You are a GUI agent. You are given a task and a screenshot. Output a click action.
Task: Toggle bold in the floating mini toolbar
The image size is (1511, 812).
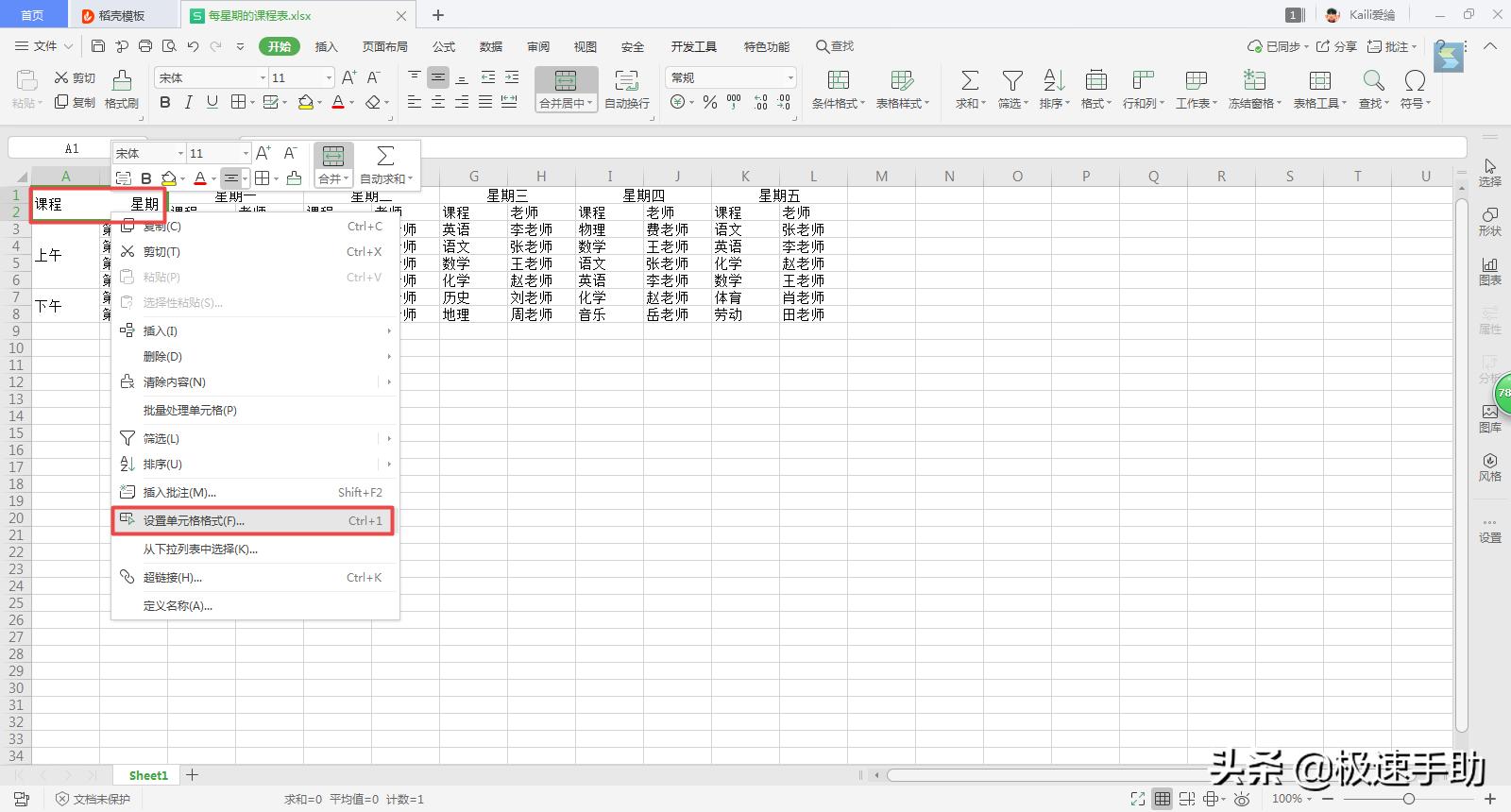145,178
